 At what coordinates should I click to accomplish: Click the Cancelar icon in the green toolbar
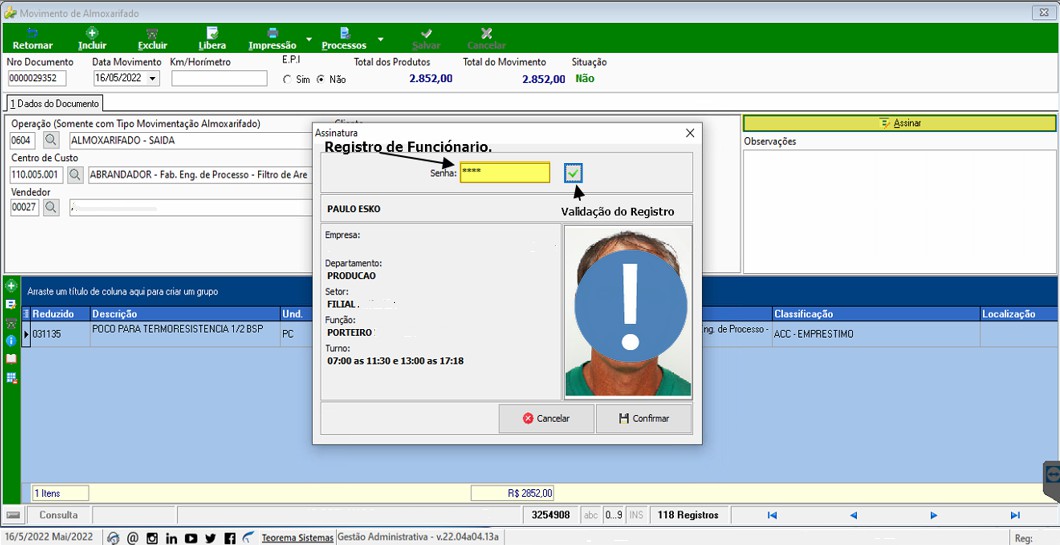coord(486,33)
